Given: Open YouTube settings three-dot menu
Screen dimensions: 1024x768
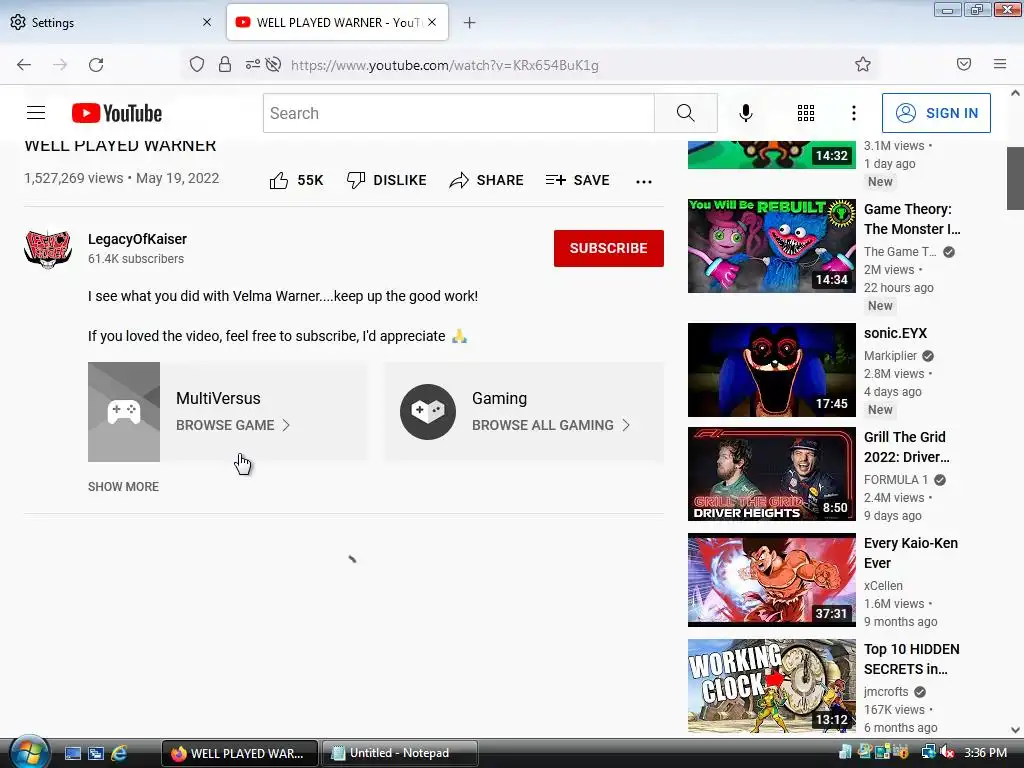Looking at the screenshot, I should tap(854, 113).
